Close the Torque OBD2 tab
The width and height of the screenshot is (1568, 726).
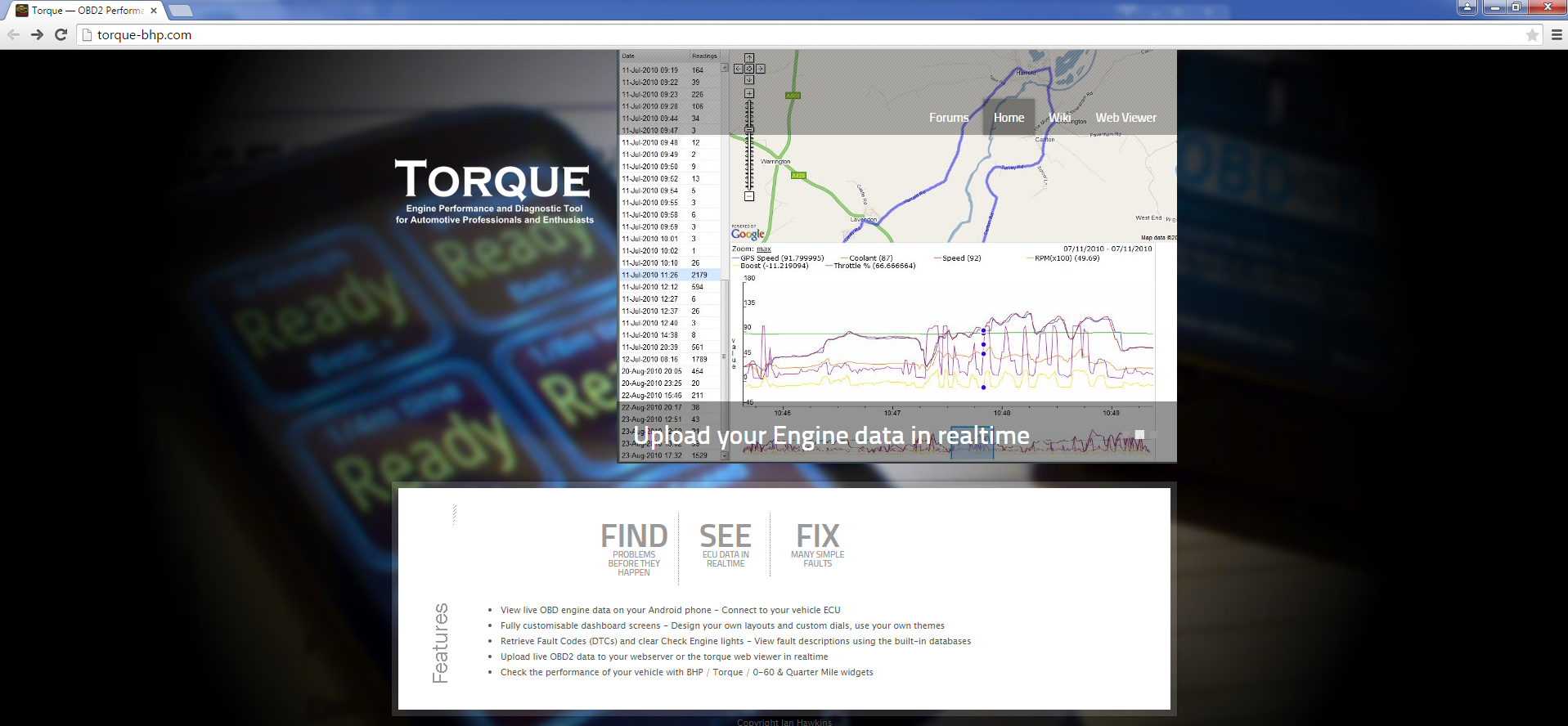coord(154,11)
